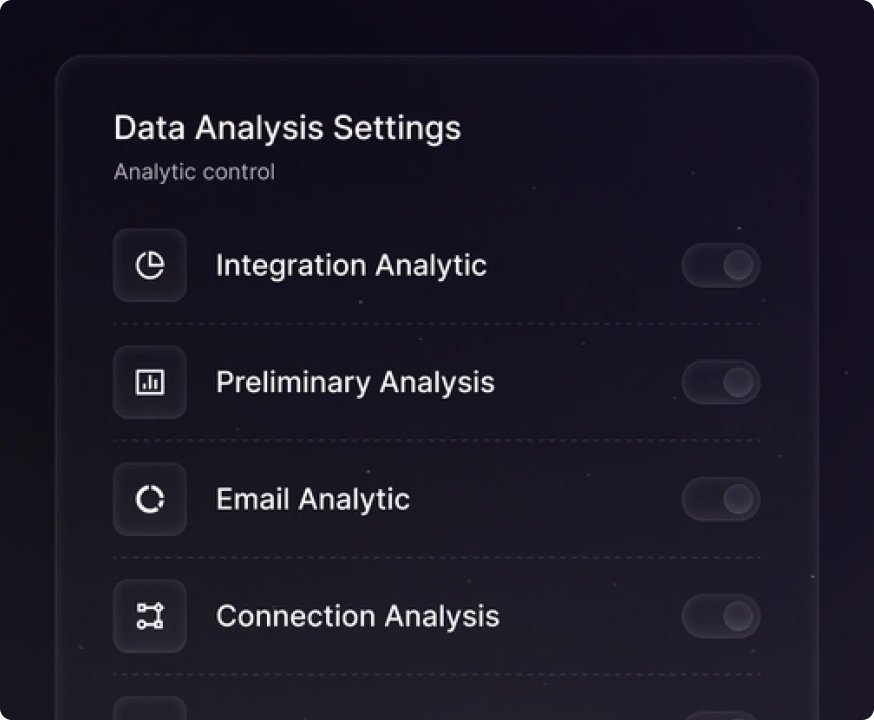The image size is (874, 720).
Task: Click the Preliminary Analysis bar chart icon
Action: [150, 382]
